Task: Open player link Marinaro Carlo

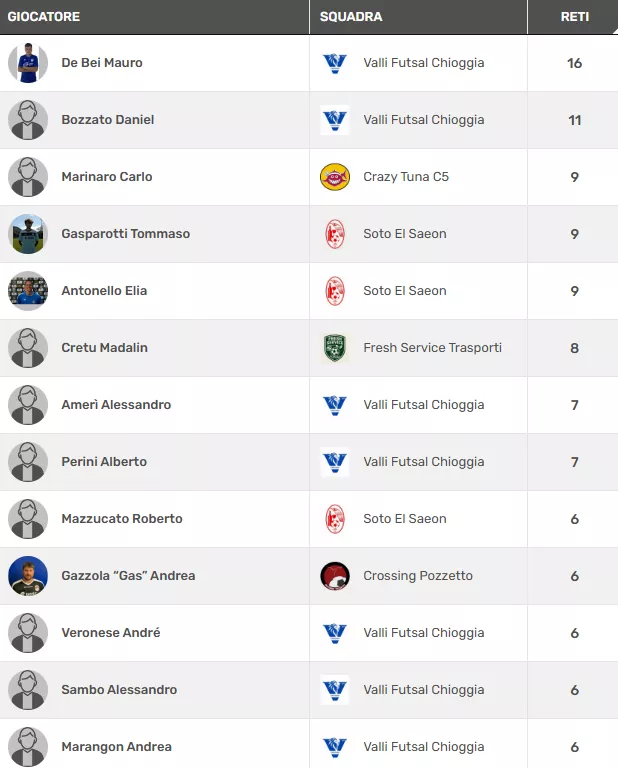Action: (107, 177)
